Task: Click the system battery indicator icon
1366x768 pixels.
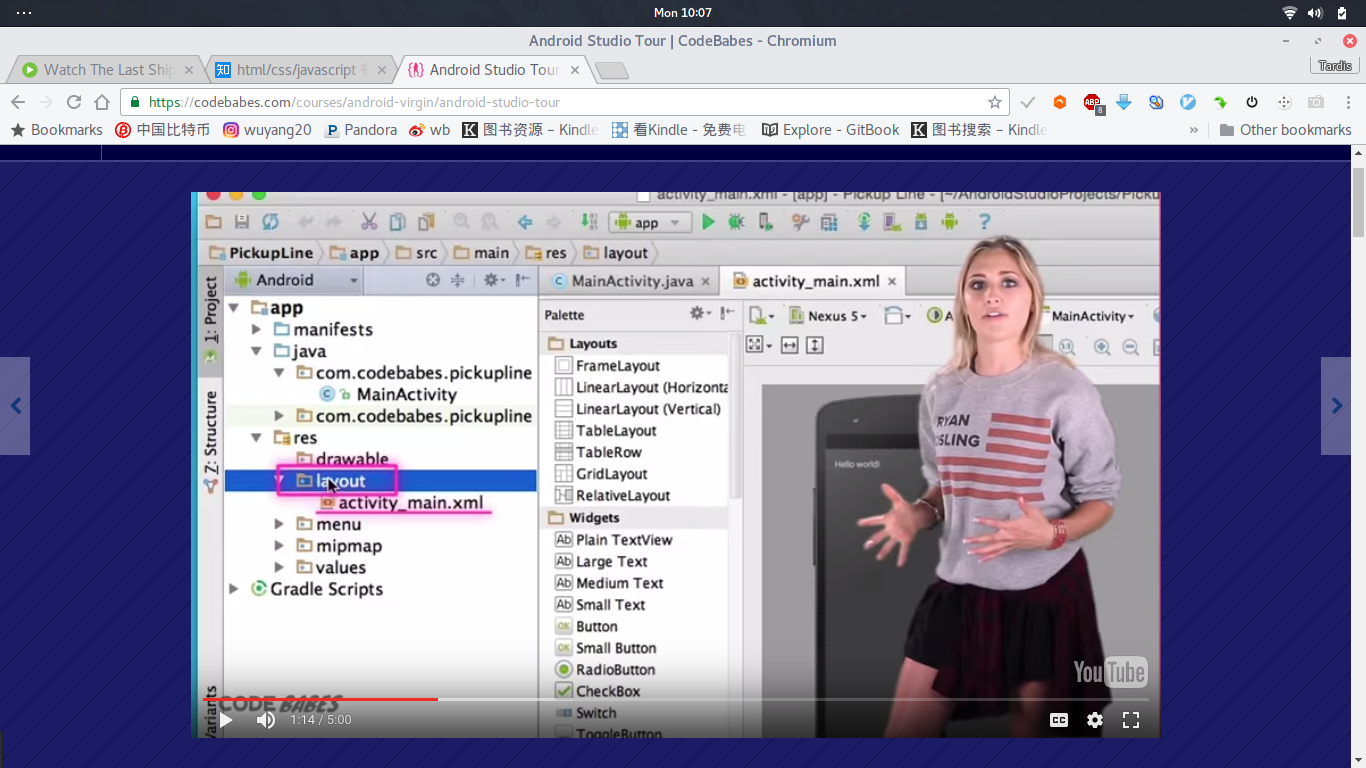Action: pyautogui.click(x=1342, y=13)
